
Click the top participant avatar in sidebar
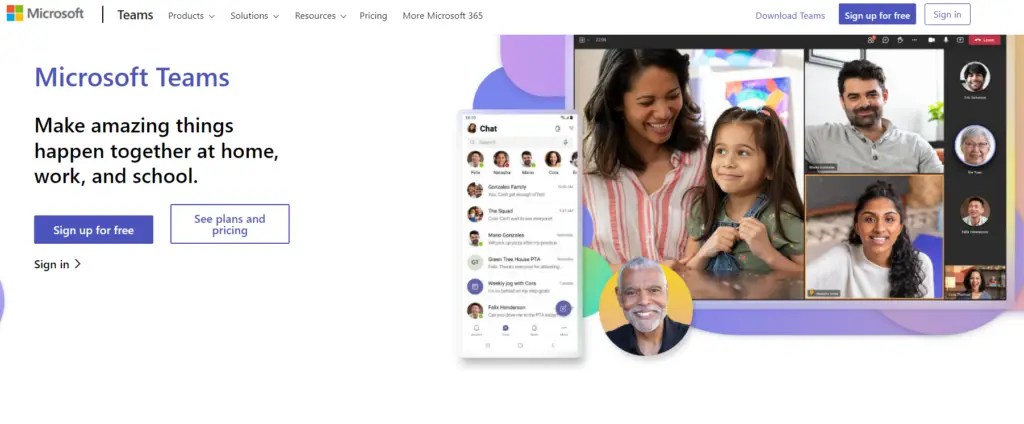tap(975, 77)
